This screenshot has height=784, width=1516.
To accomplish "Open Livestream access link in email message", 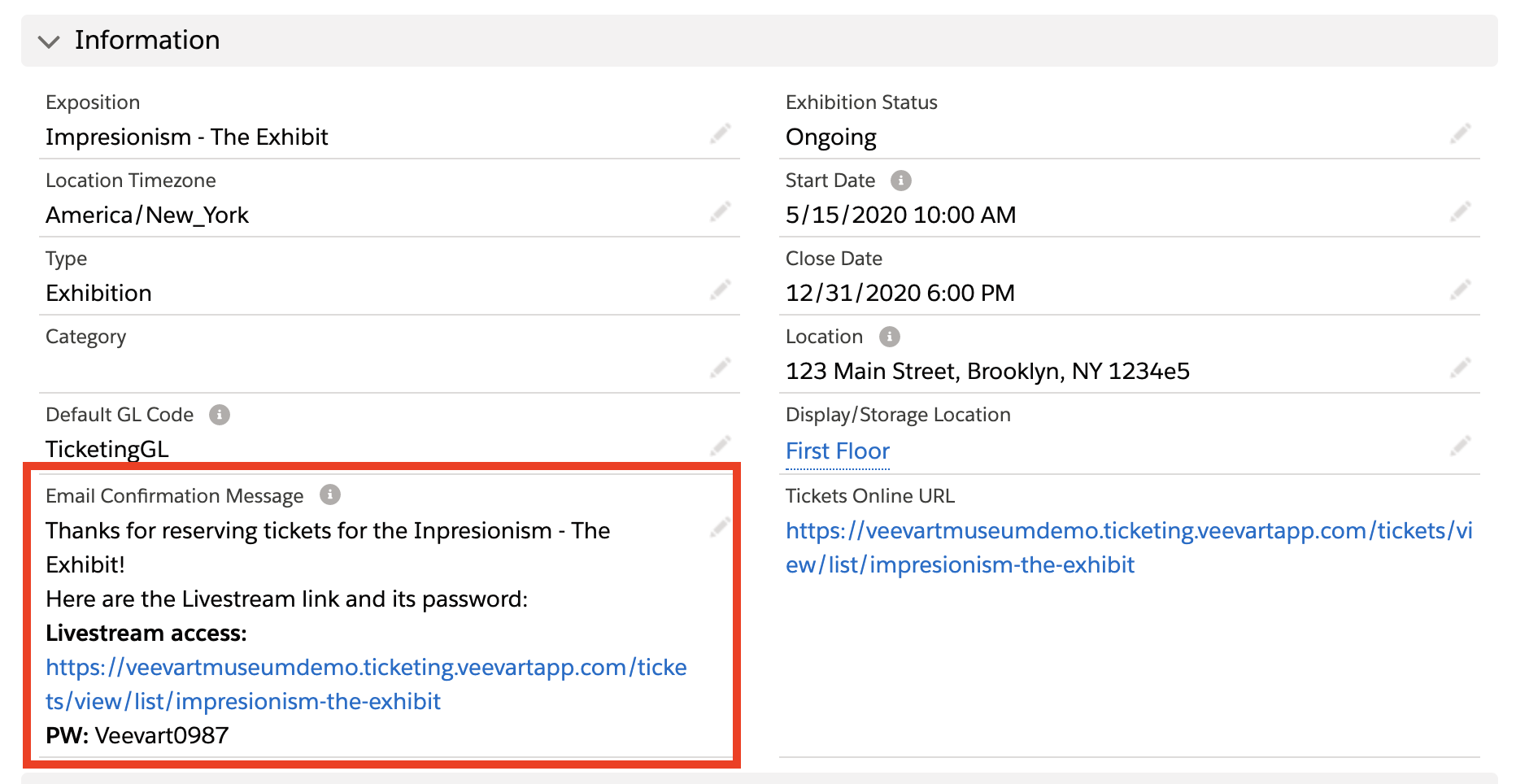I will click(x=365, y=684).
